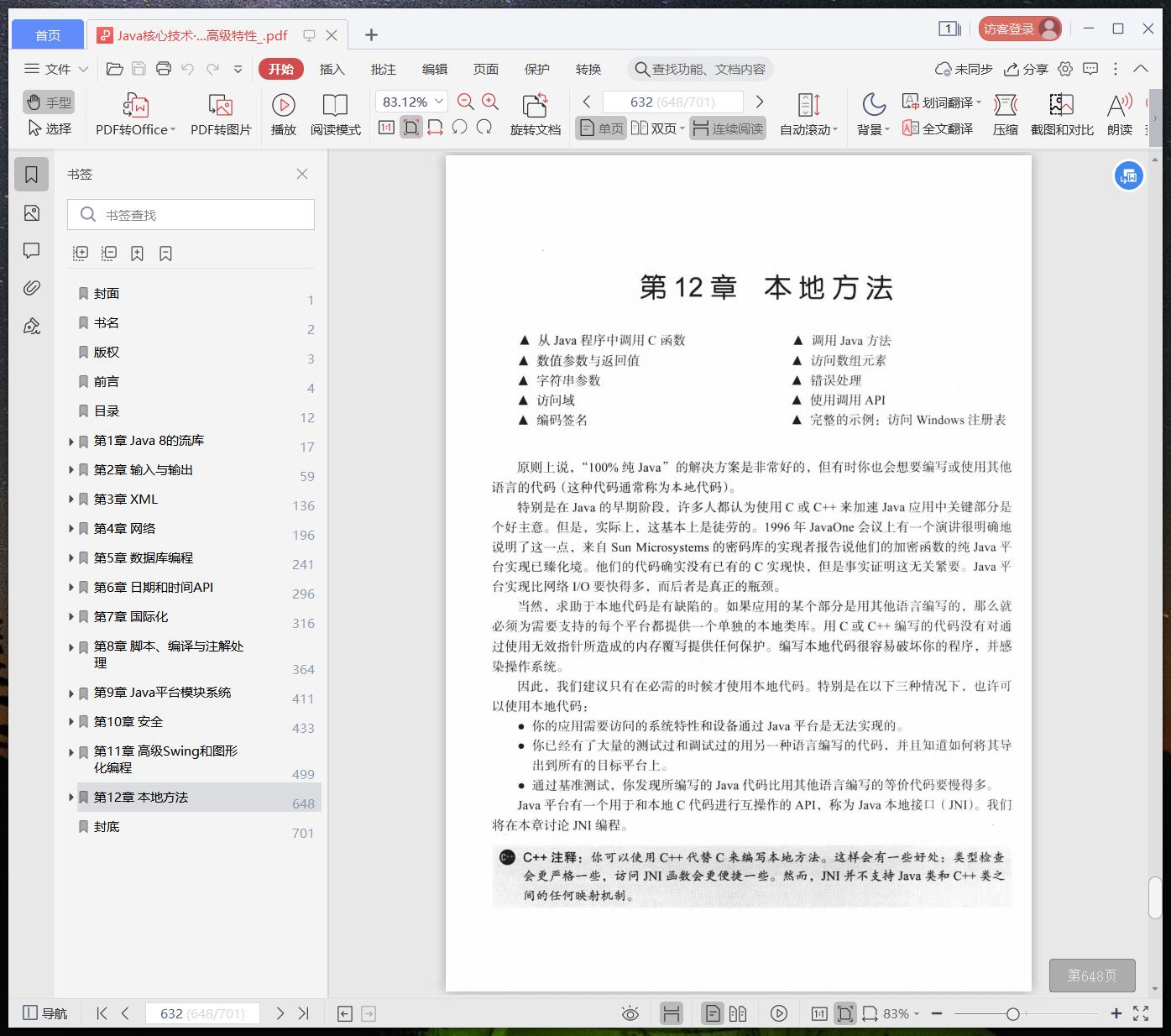Screen dimensions: 1171x1036
Task: Toggle 导航 navigation pane in status bar
Action: coord(45,1013)
